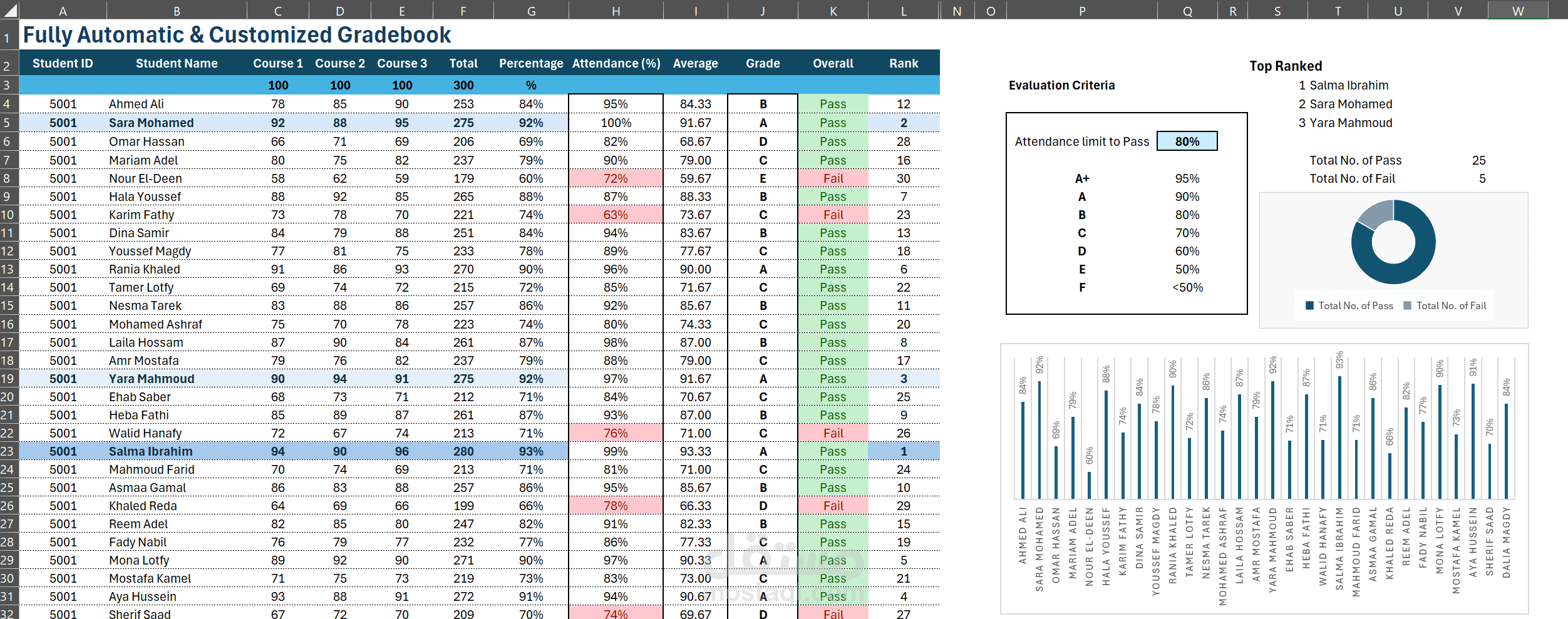Click the Attendance (%) header cell
The height and width of the screenshot is (619, 1568).
616,63
